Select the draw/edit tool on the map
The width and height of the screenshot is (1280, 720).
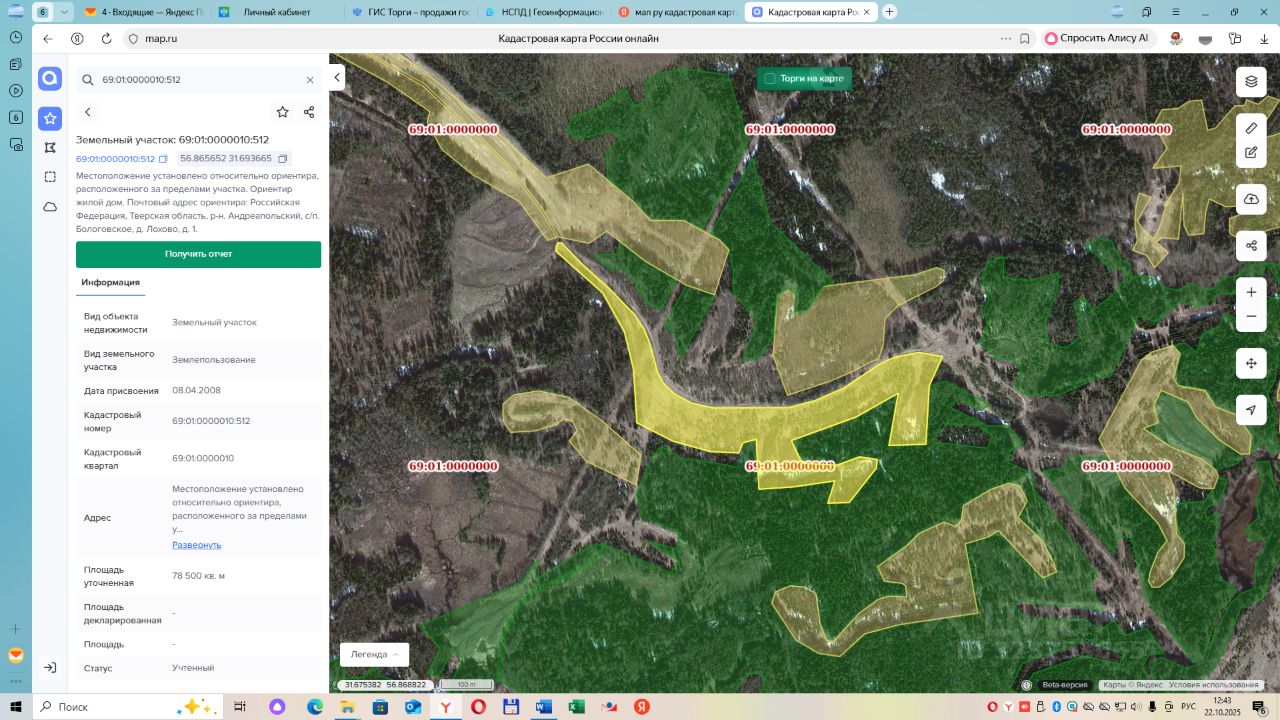coord(1251,153)
